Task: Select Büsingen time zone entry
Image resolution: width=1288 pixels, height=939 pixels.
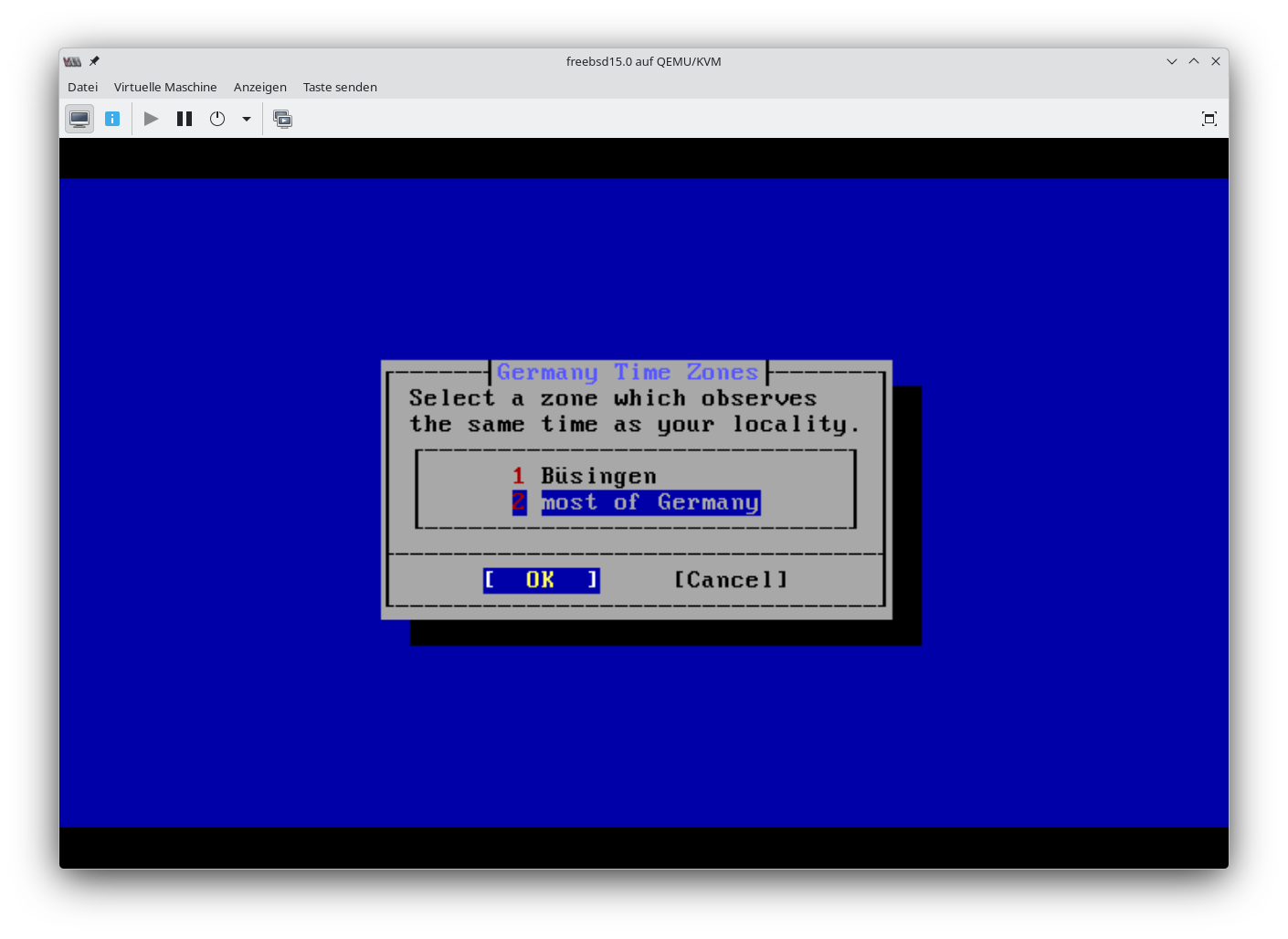Action: (x=597, y=476)
